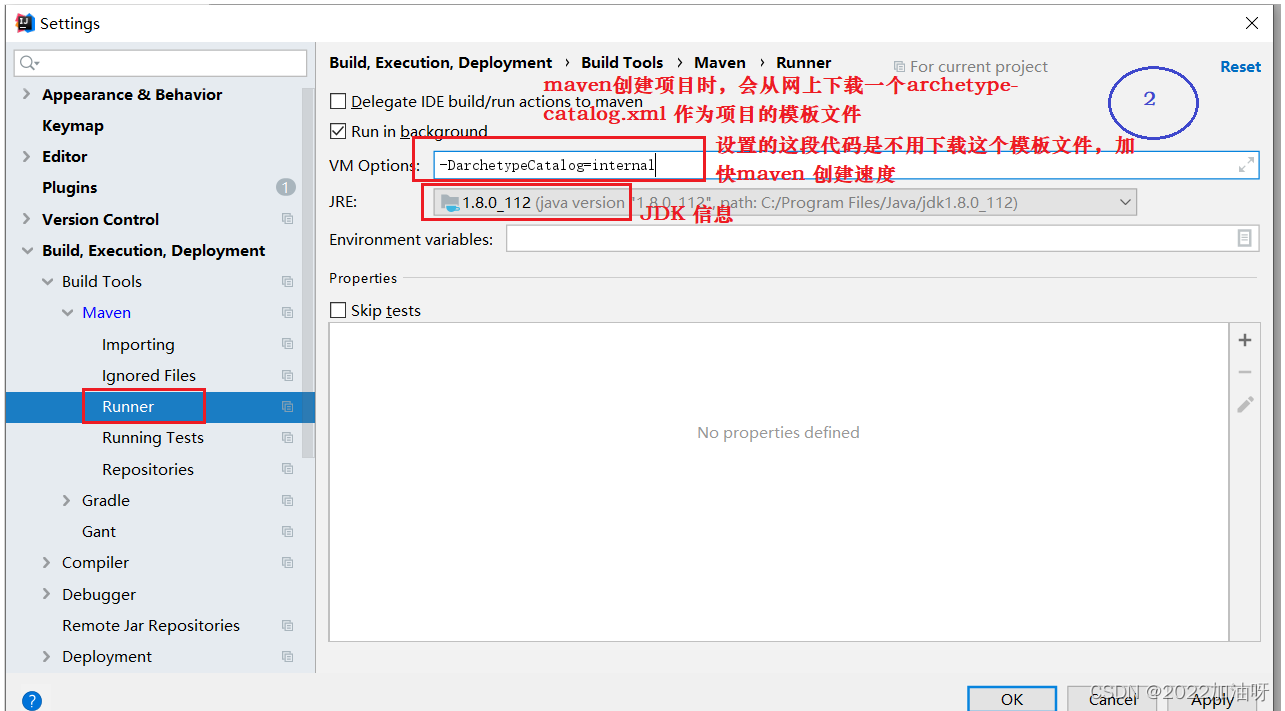Screen dimensions: 1285x711
Task: Click the project-level icon beside Remote Jar Repositories
Action: click(x=288, y=625)
